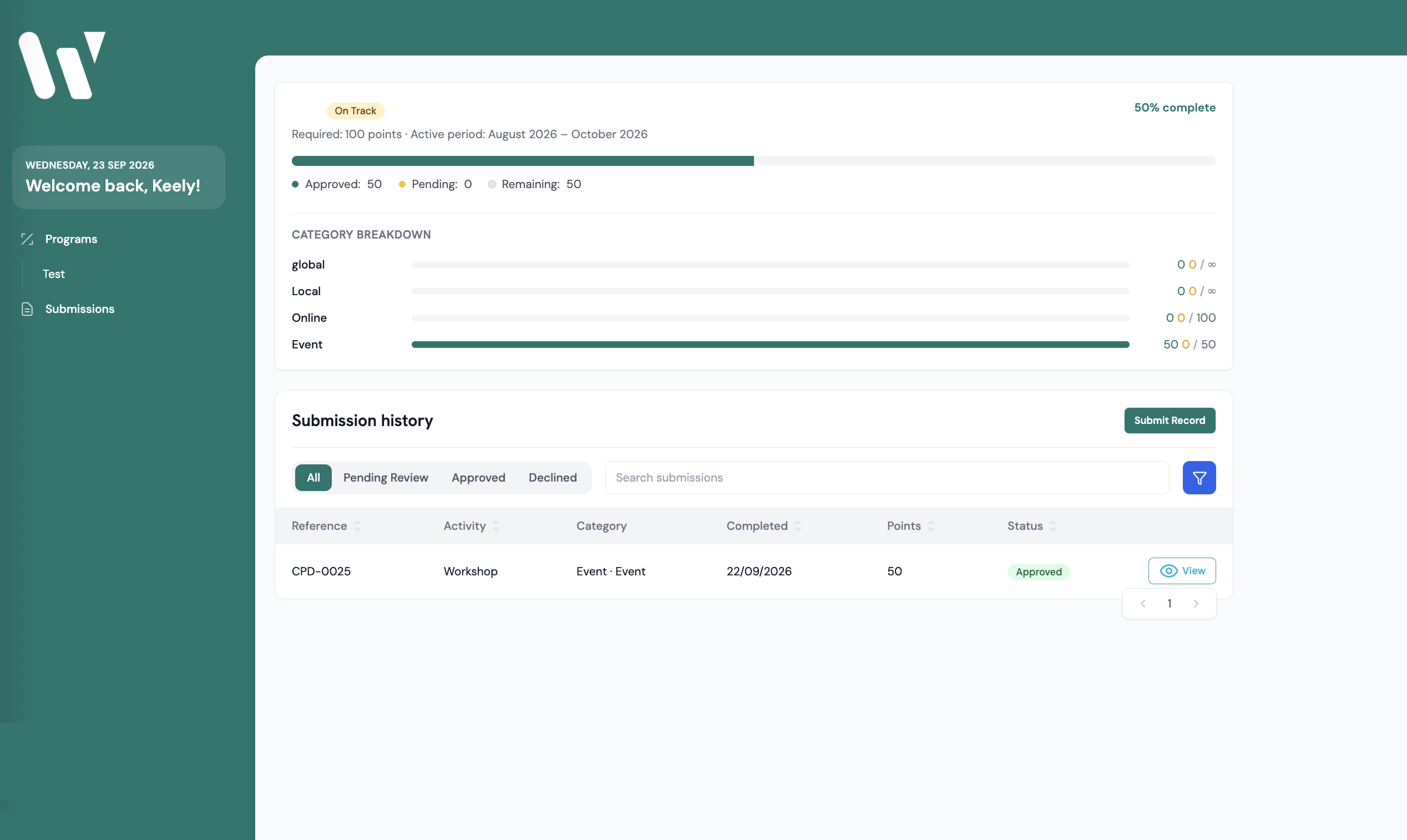Click the Submissions document icon
1407x840 pixels.
tap(27, 309)
